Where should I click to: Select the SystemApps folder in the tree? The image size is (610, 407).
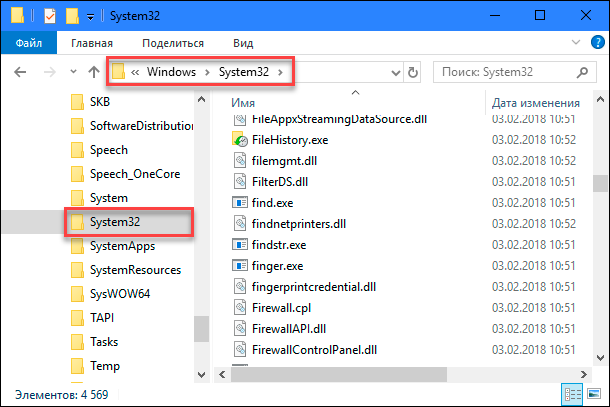pos(113,246)
